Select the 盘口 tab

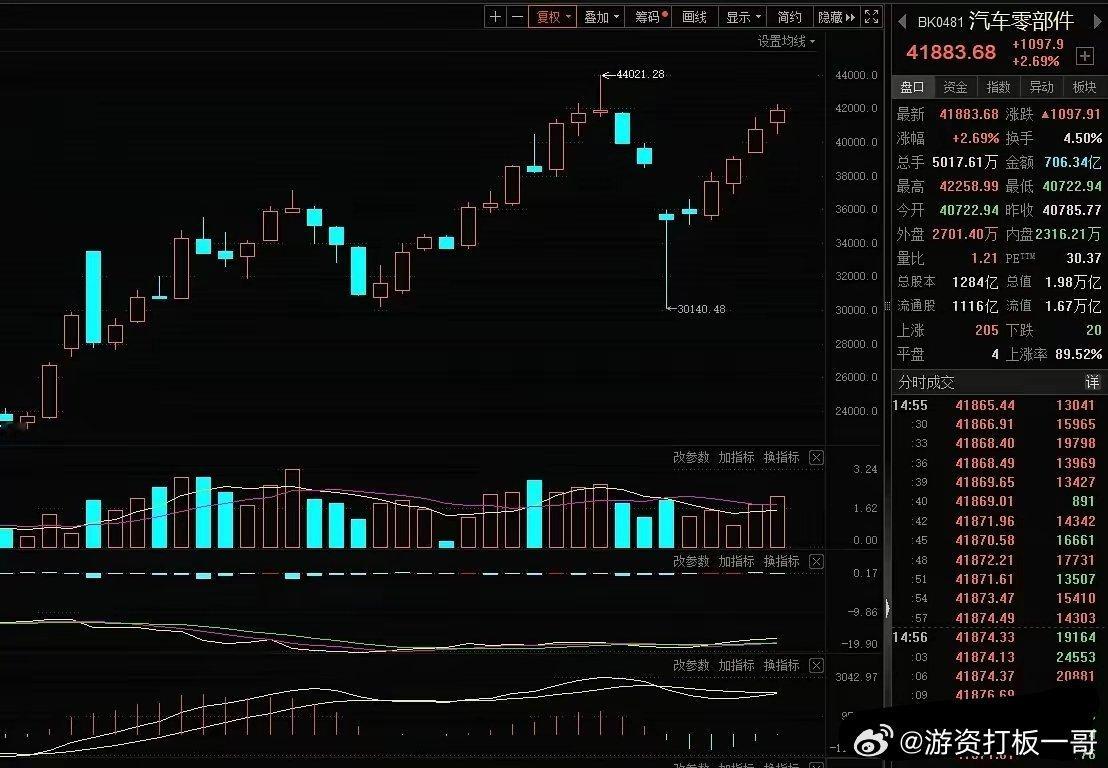coord(912,87)
